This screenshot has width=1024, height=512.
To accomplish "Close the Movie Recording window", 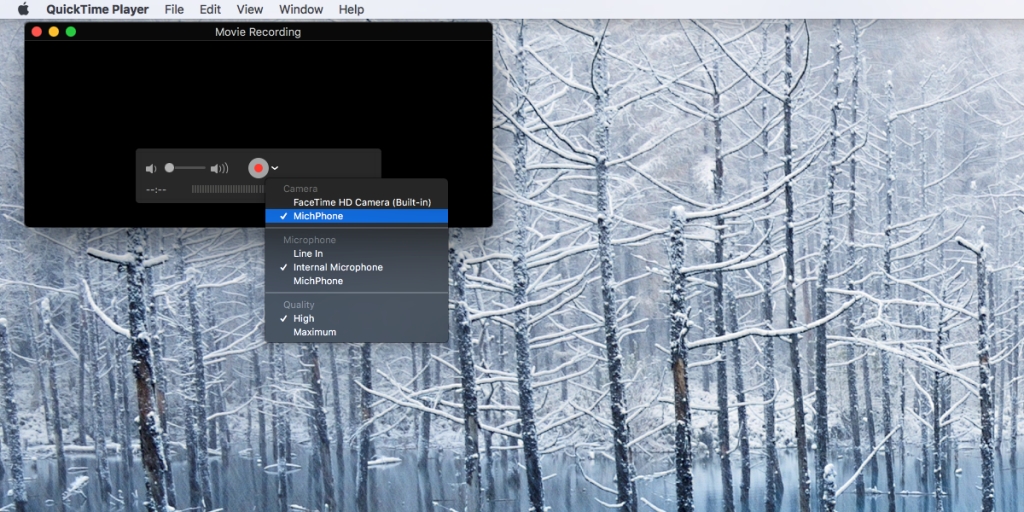I will pyautogui.click(x=37, y=31).
